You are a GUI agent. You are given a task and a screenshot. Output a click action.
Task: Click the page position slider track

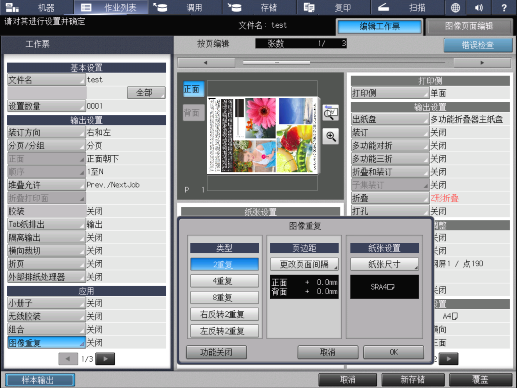pos(344,62)
